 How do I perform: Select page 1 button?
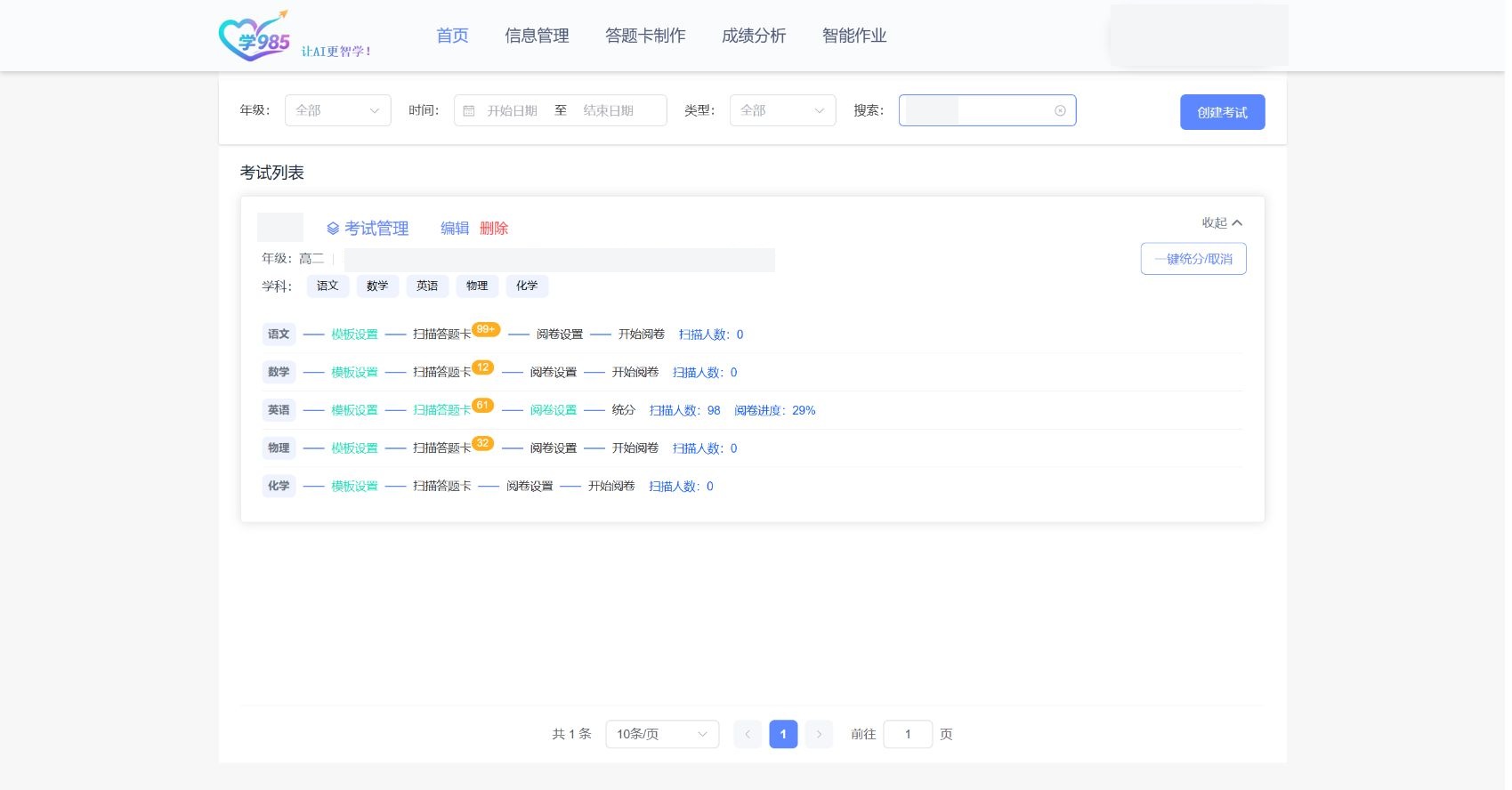[783, 734]
